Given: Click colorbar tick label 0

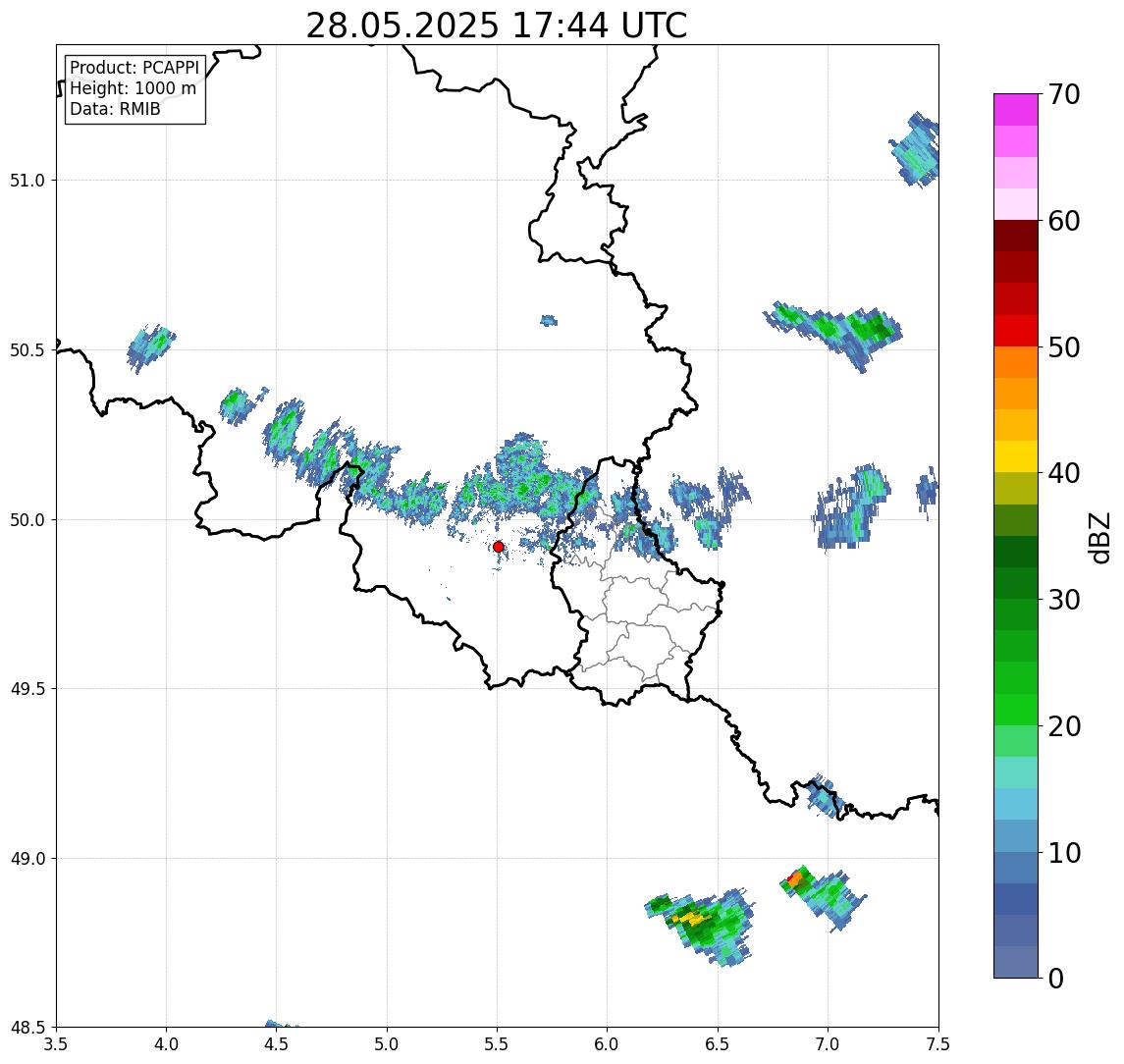Looking at the screenshot, I should coord(1056,978).
